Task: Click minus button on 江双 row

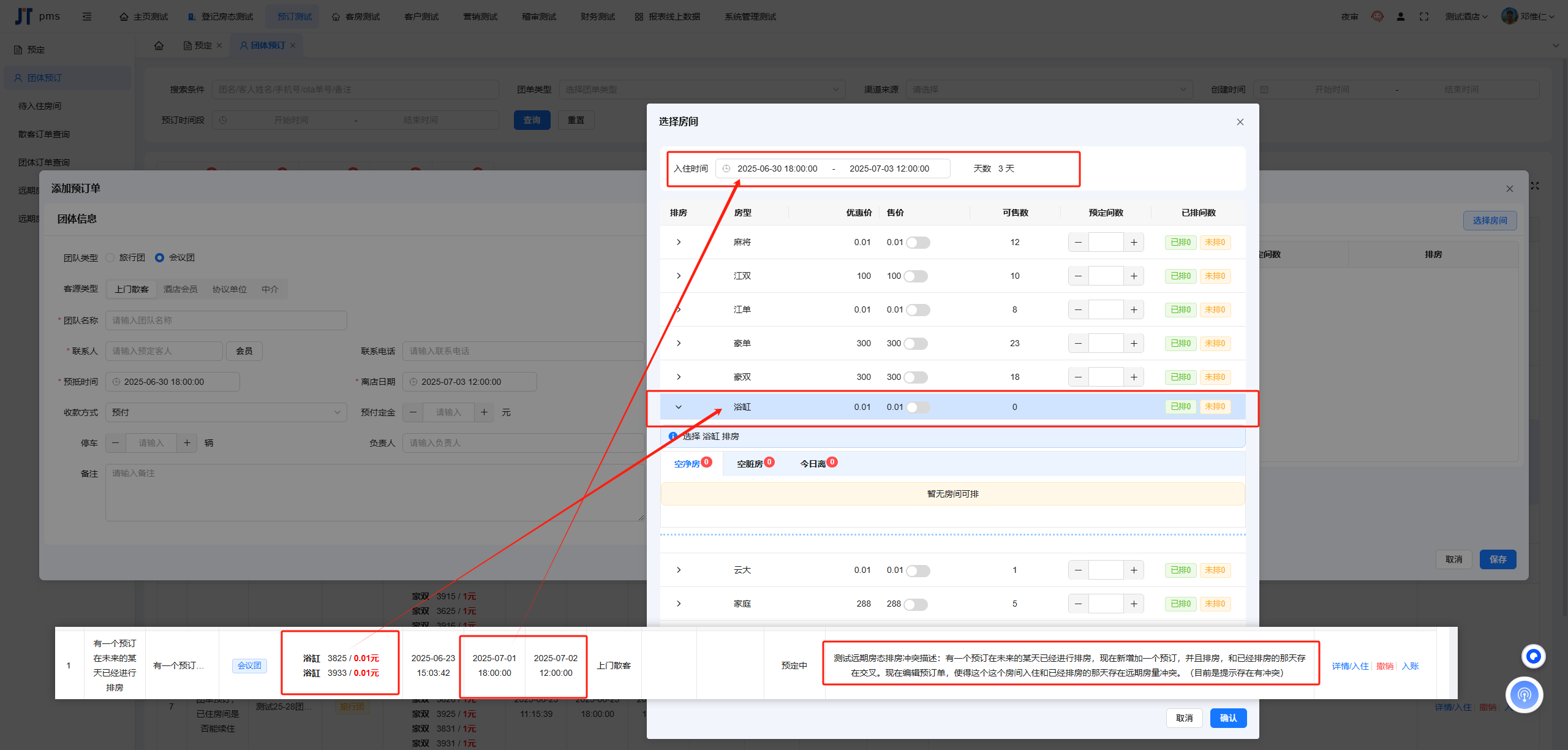Action: pyautogui.click(x=1078, y=276)
